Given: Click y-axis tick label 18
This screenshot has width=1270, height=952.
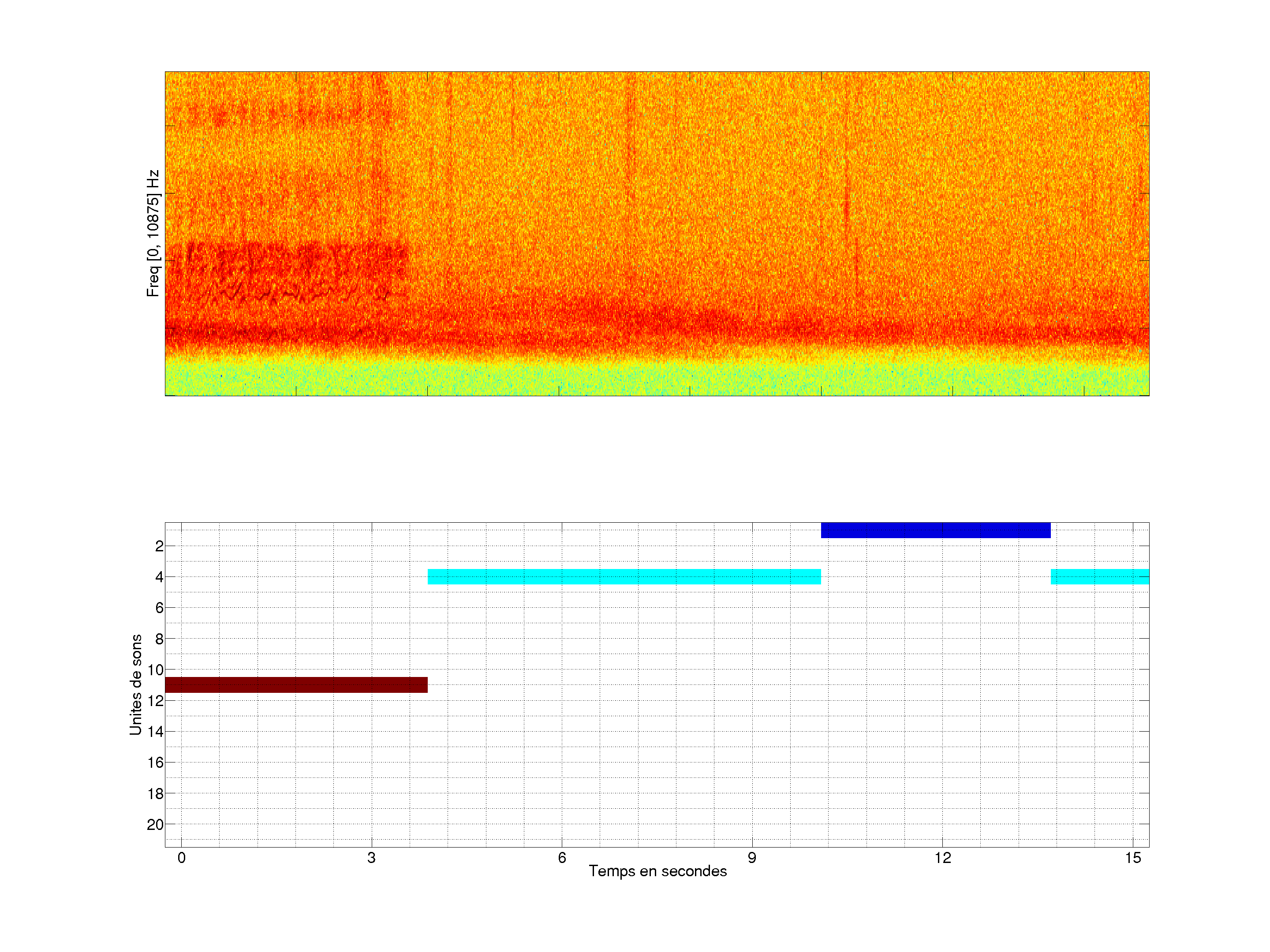Looking at the screenshot, I should (155, 794).
